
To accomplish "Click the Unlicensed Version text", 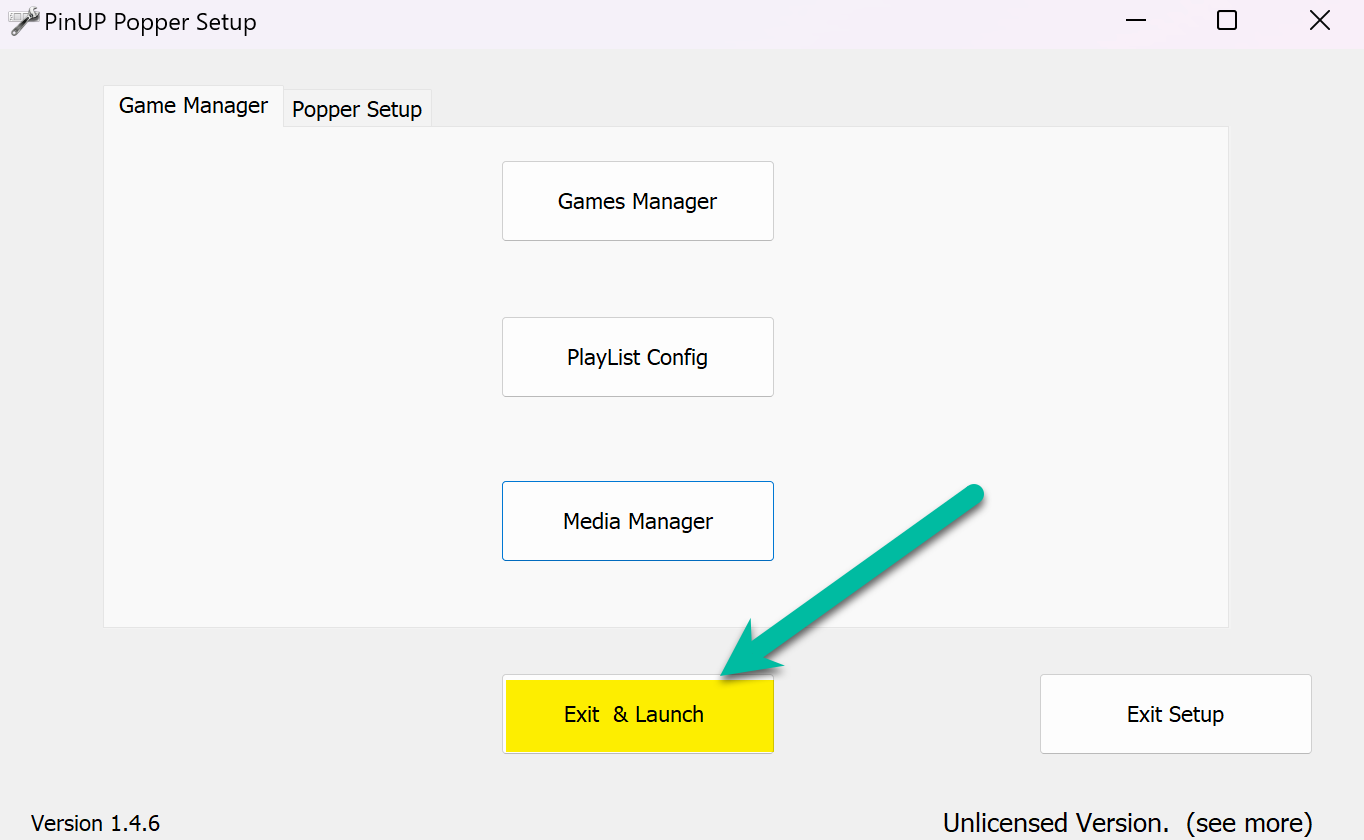I will tap(1055, 823).
